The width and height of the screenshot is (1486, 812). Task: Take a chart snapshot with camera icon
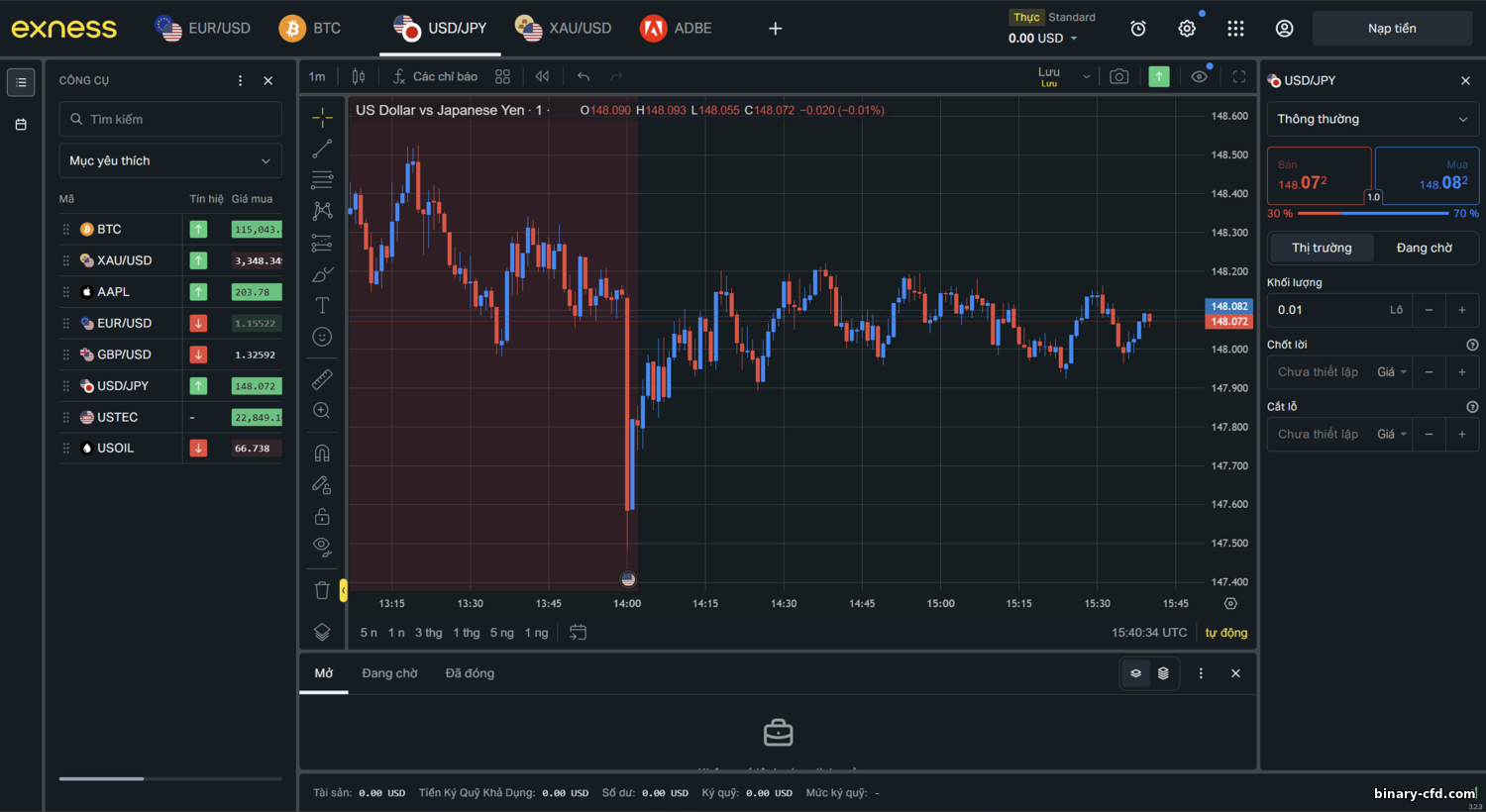(1118, 76)
